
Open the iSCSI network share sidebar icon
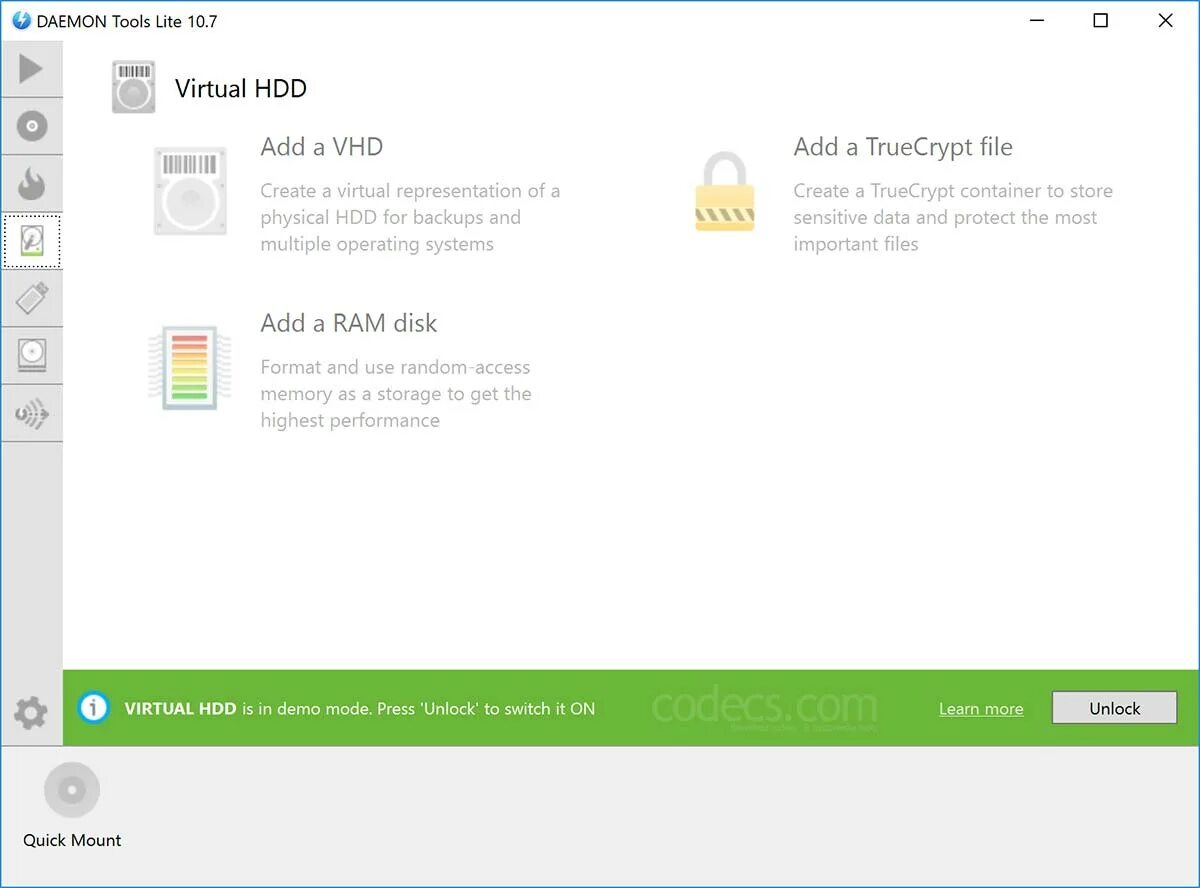pyautogui.click(x=31, y=413)
